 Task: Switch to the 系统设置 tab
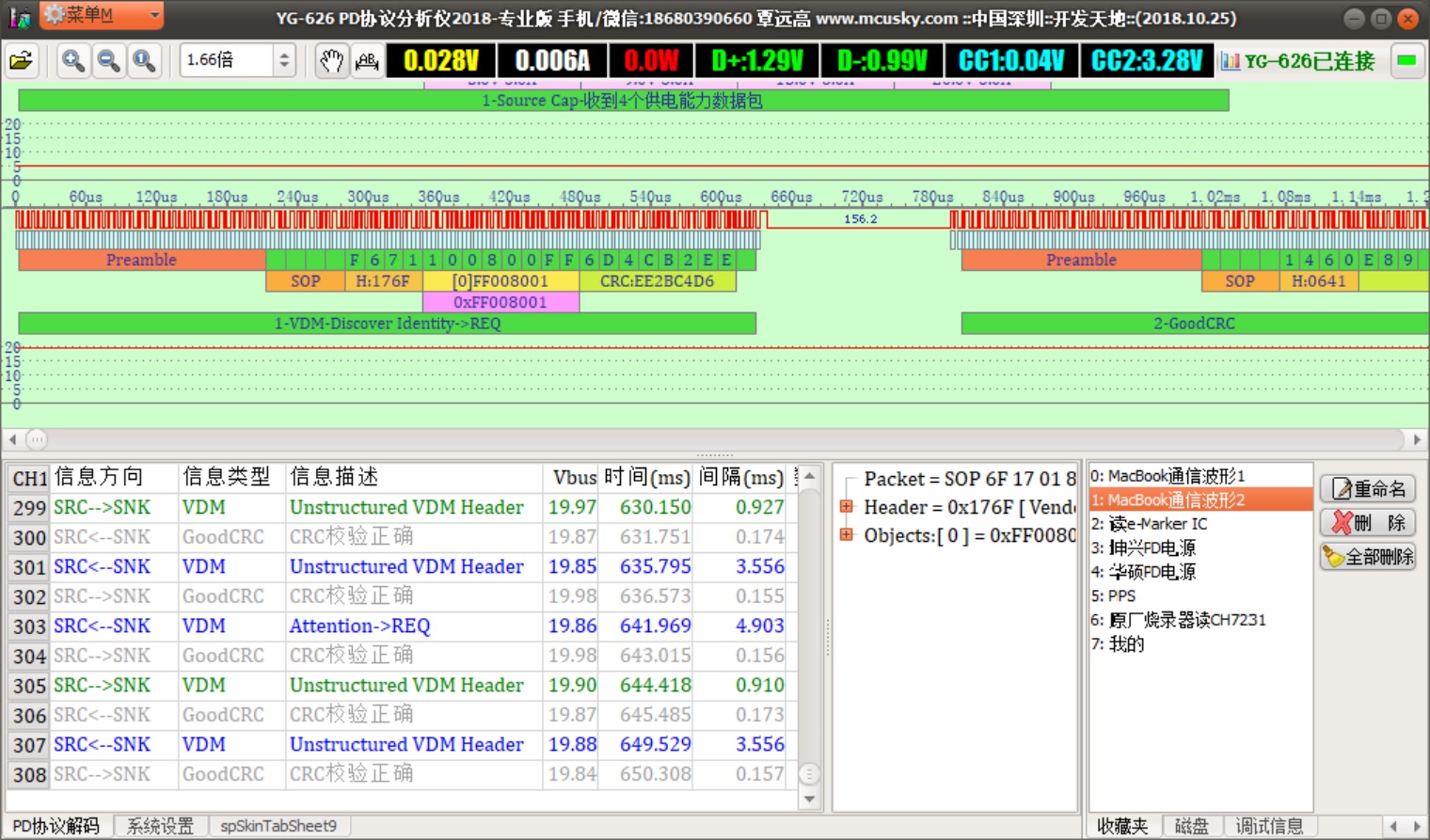(160, 826)
